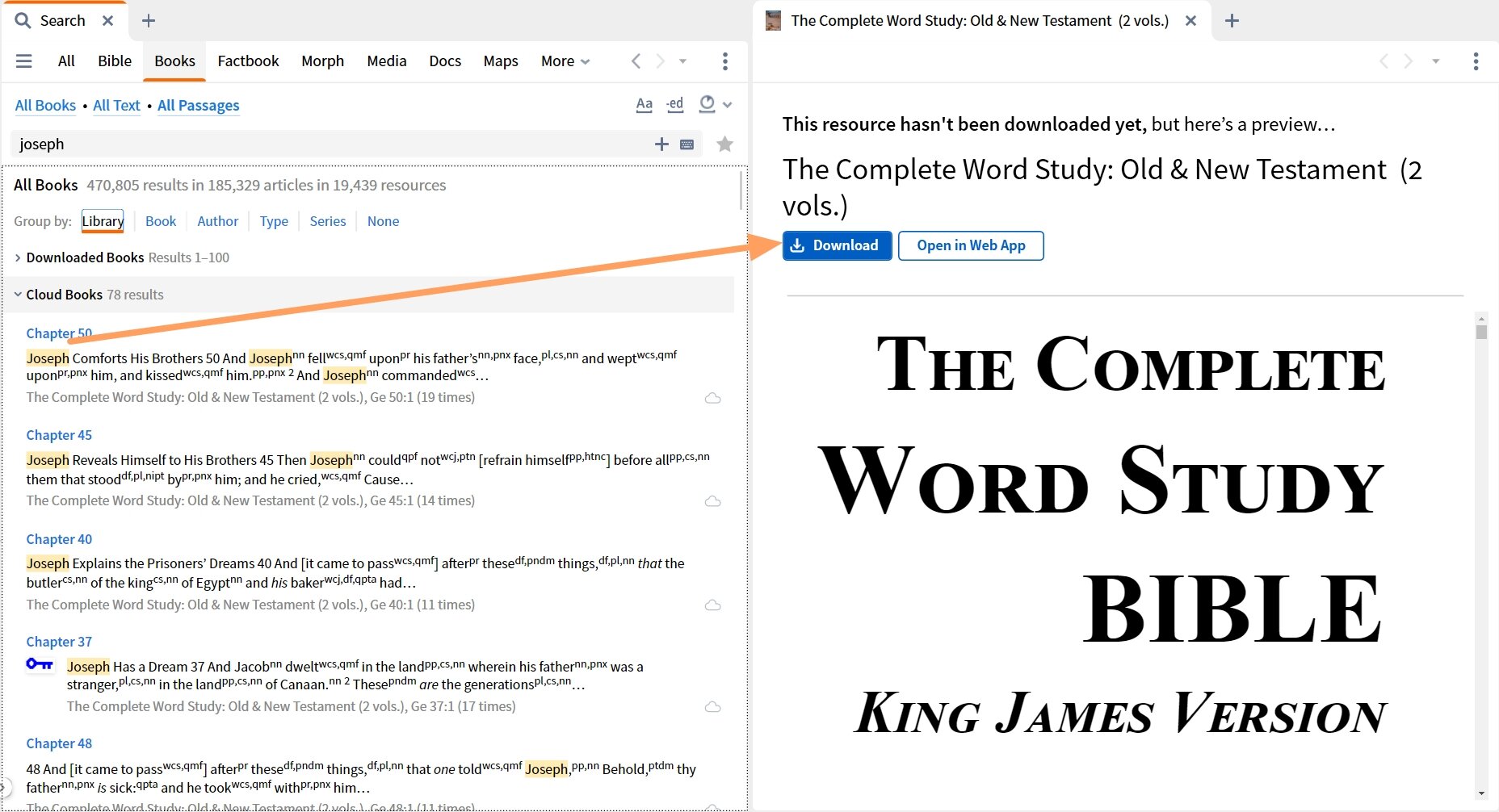Click the '470,805 results in 185,329 articles' summary
This screenshot has height=812, width=1499.
pos(267,185)
